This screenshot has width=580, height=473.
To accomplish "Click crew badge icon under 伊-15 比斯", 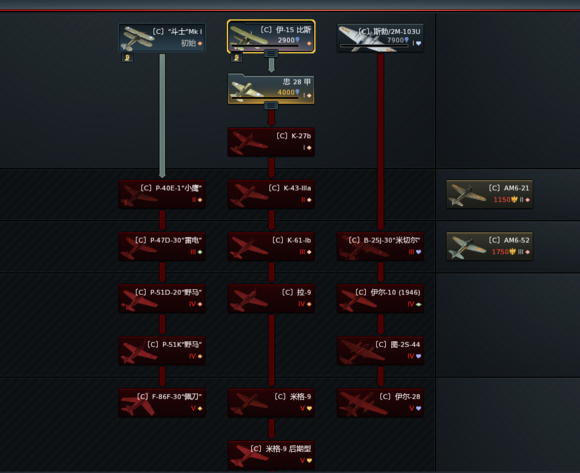I will [x=236, y=58].
